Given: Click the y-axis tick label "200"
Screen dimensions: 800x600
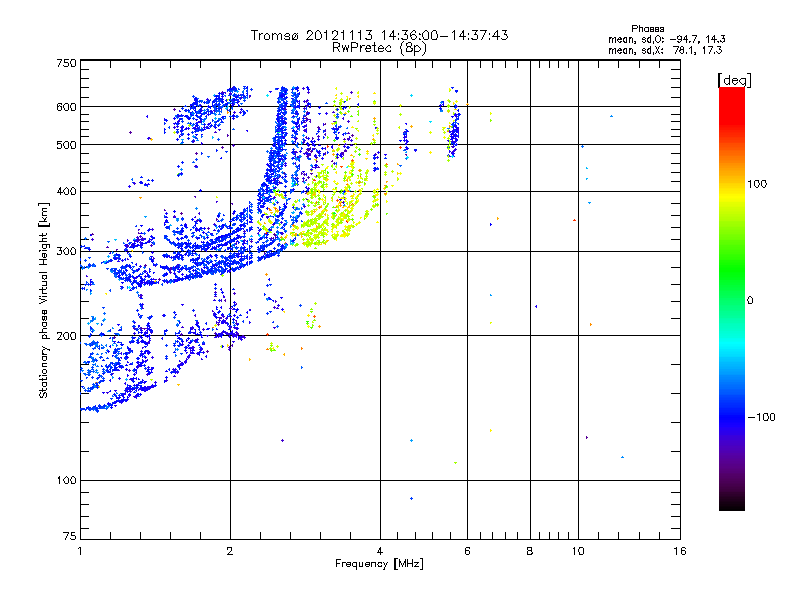Looking at the screenshot, I should click(66, 336).
